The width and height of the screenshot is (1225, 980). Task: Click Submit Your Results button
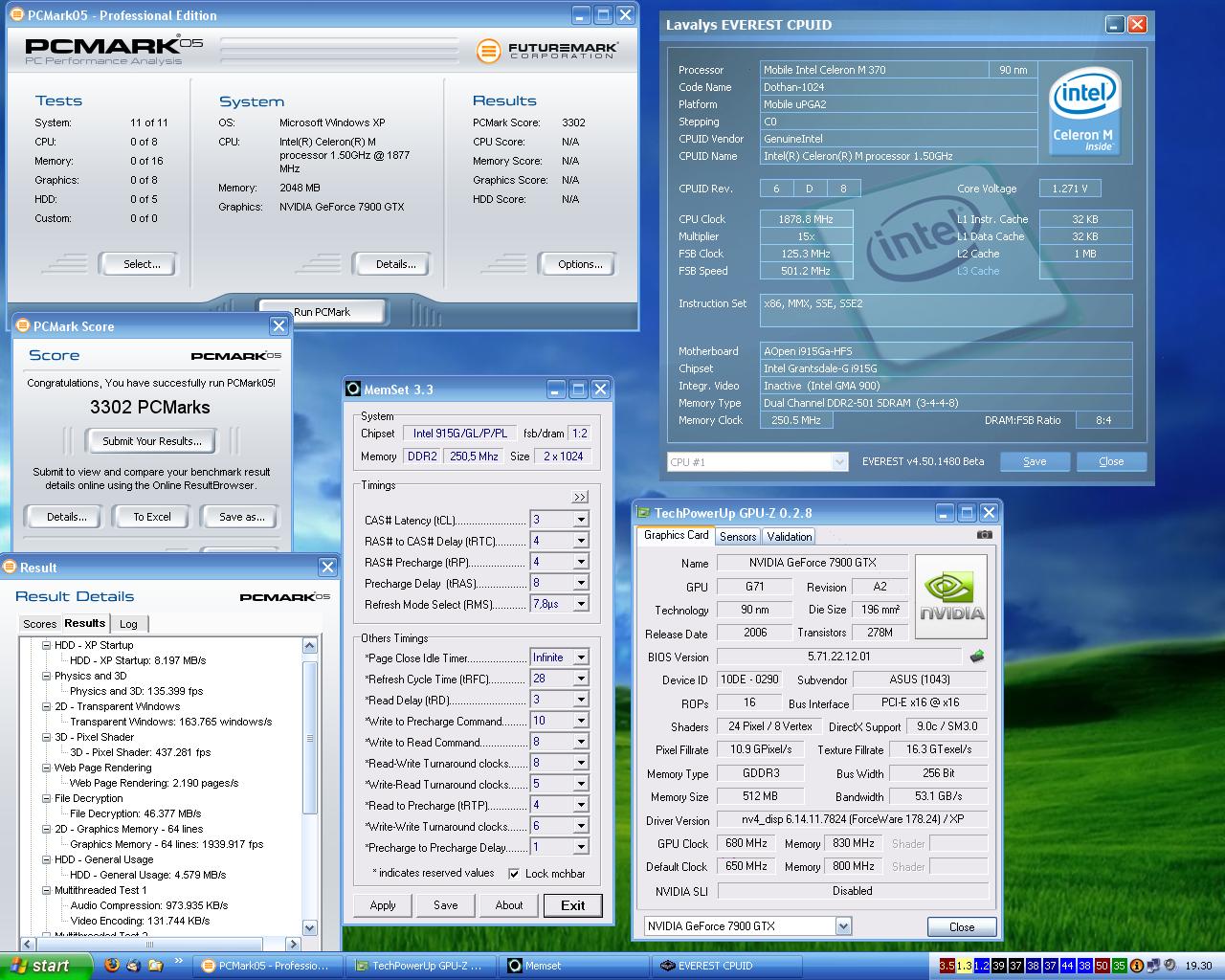coord(152,441)
